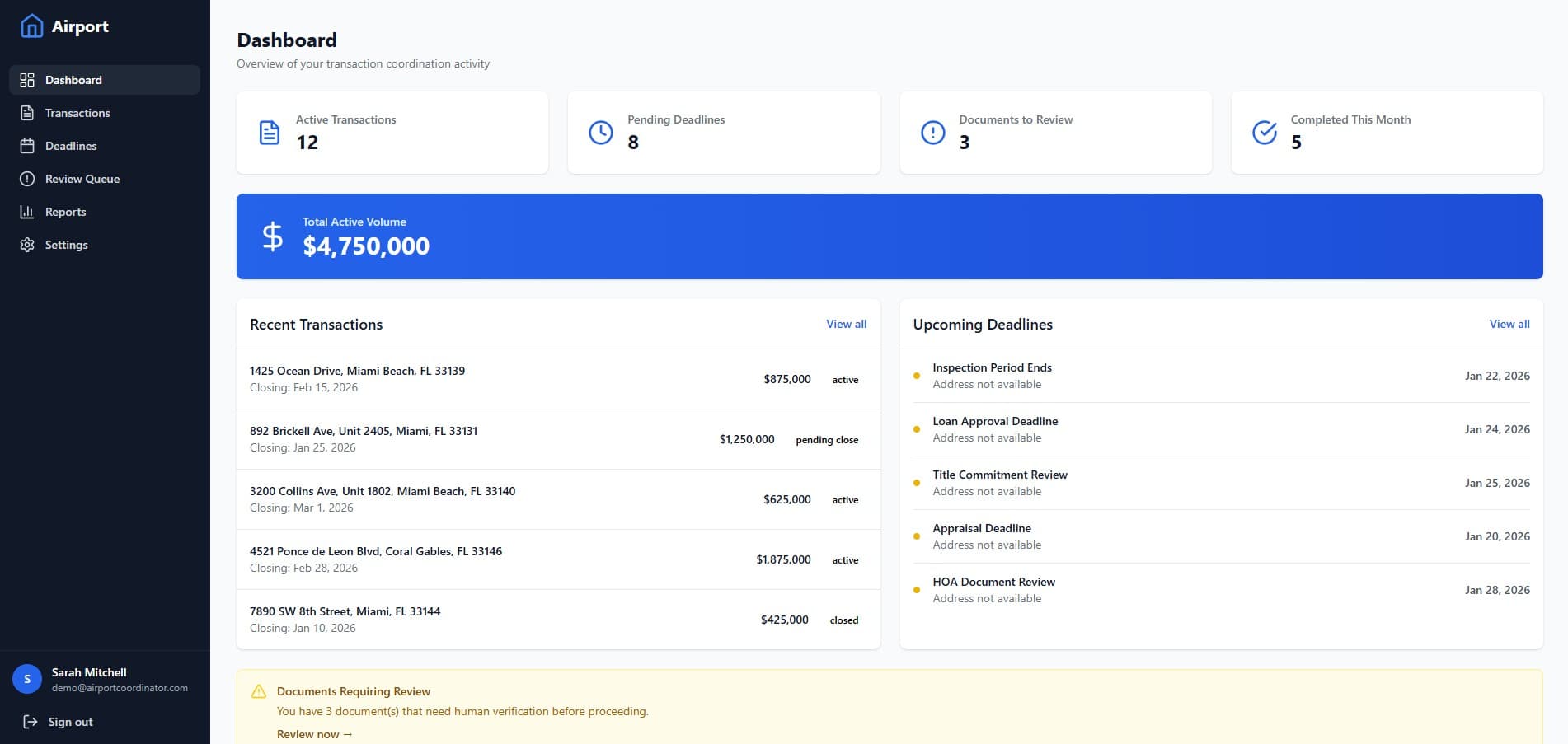Open Transactions via its sidebar icon
The height and width of the screenshot is (744, 1568).
coord(26,113)
